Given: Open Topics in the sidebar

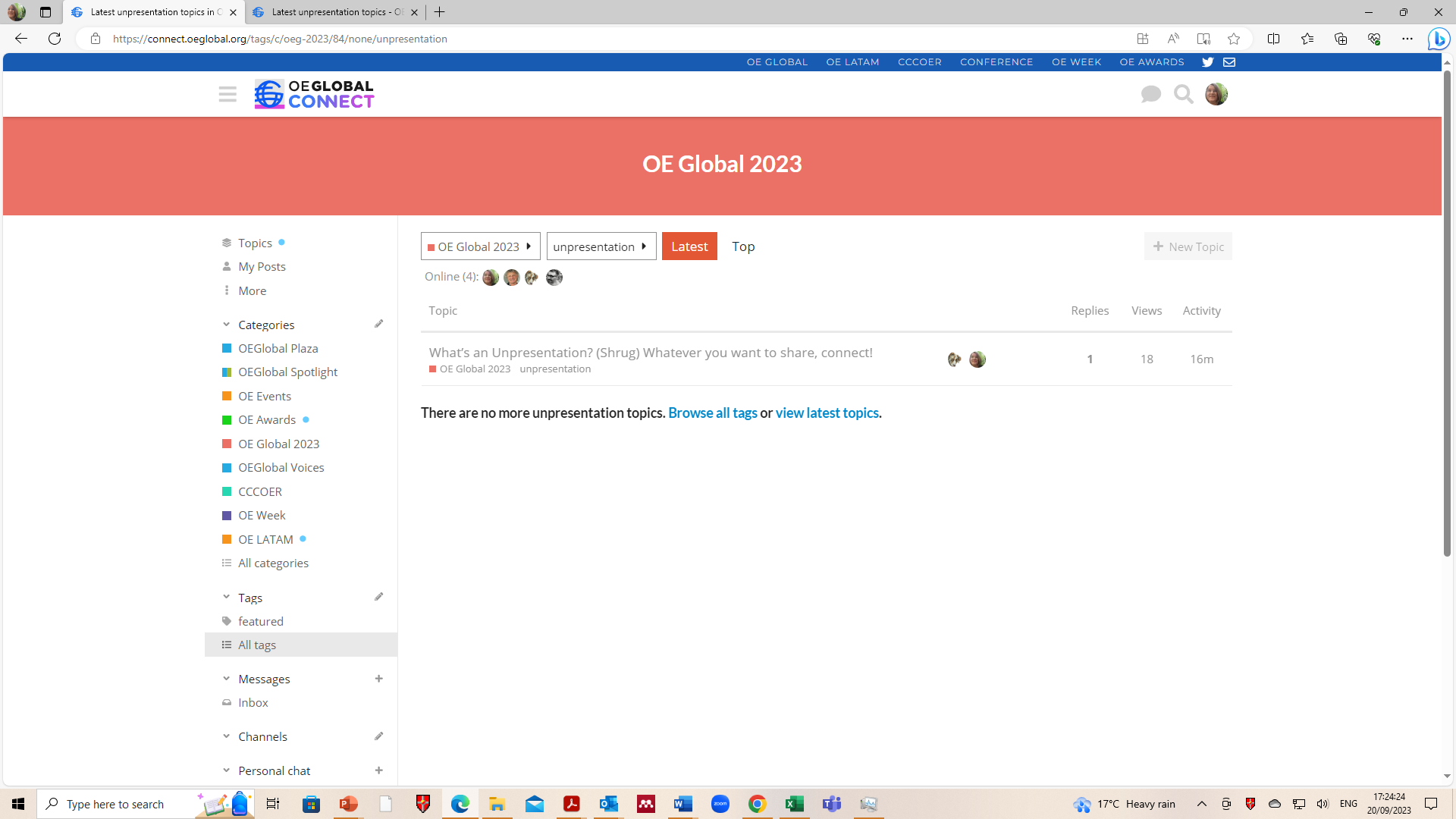Looking at the screenshot, I should (x=255, y=243).
